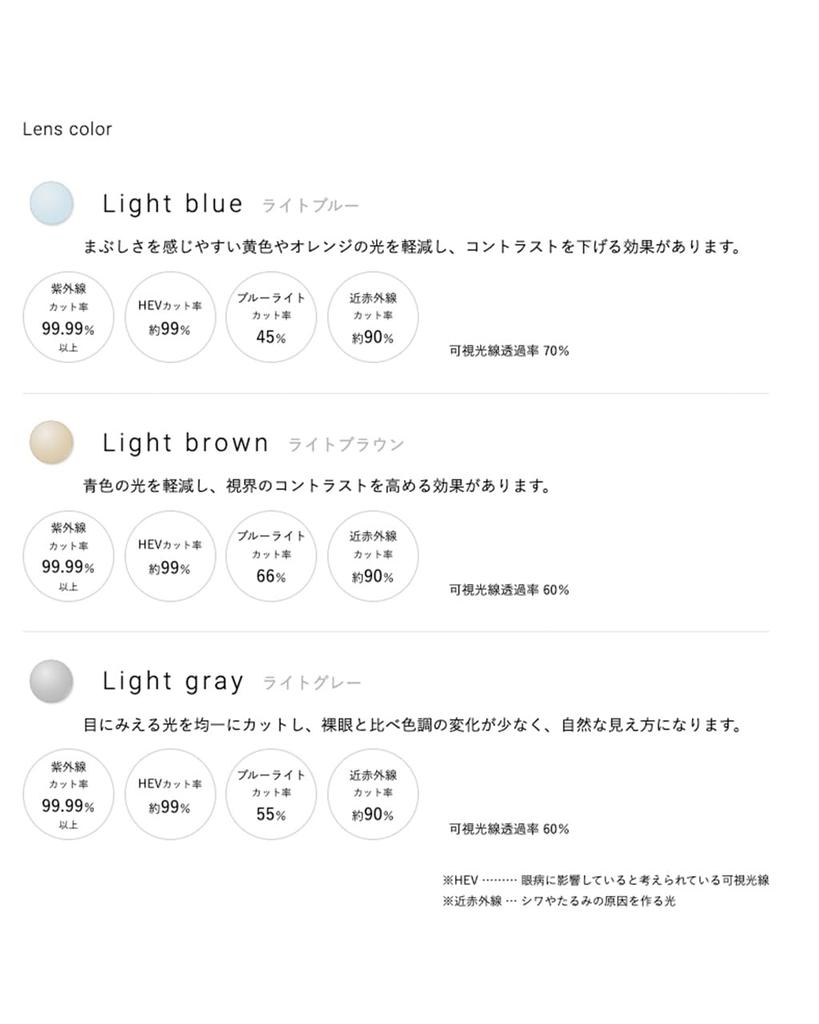Click Light blue blue-light 45% badge

coord(271,317)
